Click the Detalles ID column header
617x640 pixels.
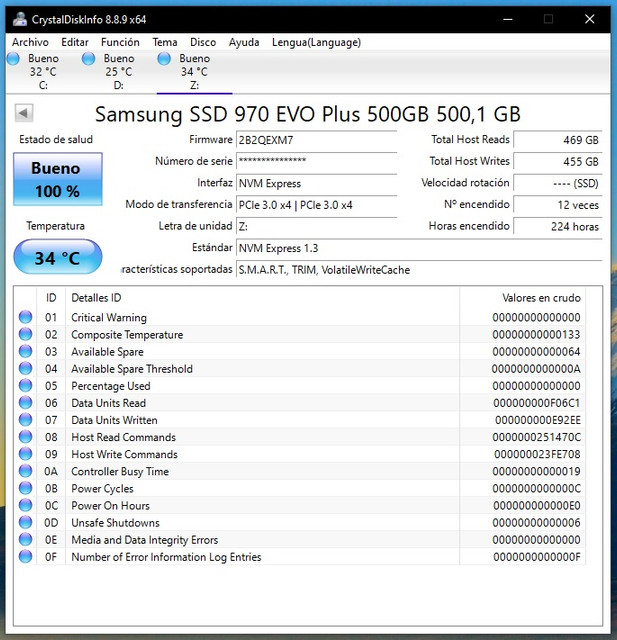[262, 298]
